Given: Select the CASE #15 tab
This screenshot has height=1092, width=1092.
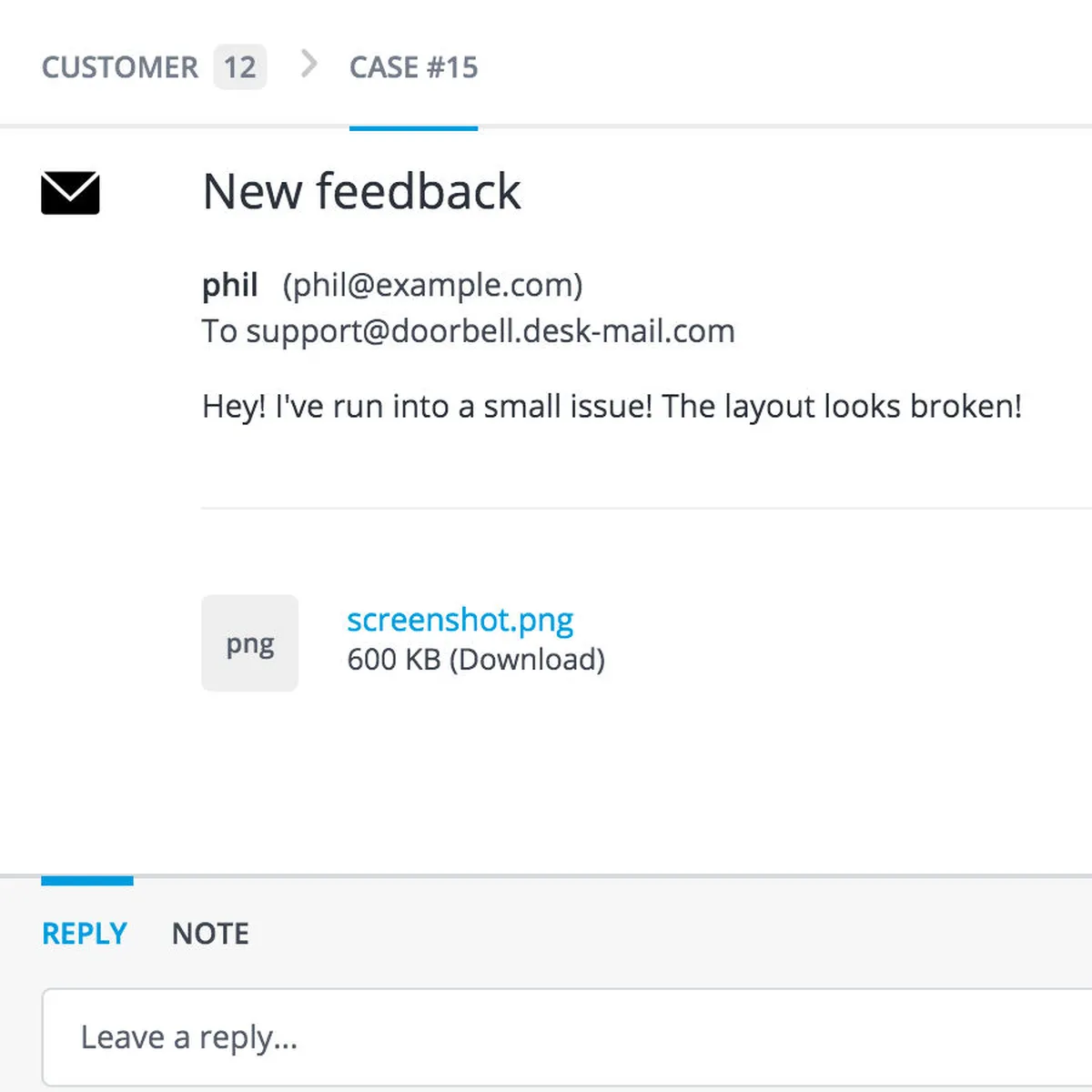Looking at the screenshot, I should (413, 67).
